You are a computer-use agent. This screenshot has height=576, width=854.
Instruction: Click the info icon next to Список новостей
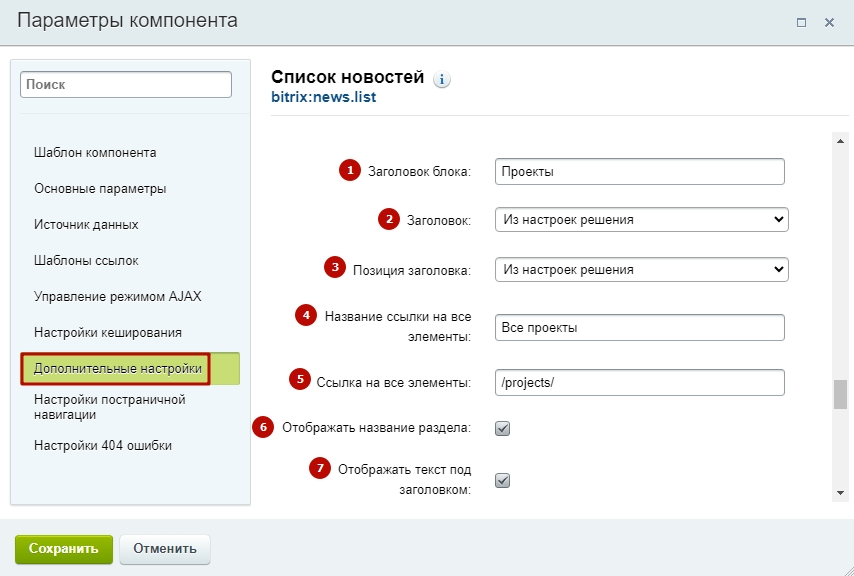[x=442, y=79]
